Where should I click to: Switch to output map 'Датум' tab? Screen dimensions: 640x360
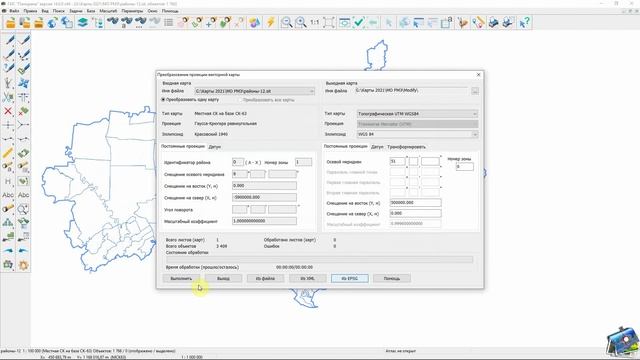coord(377,147)
